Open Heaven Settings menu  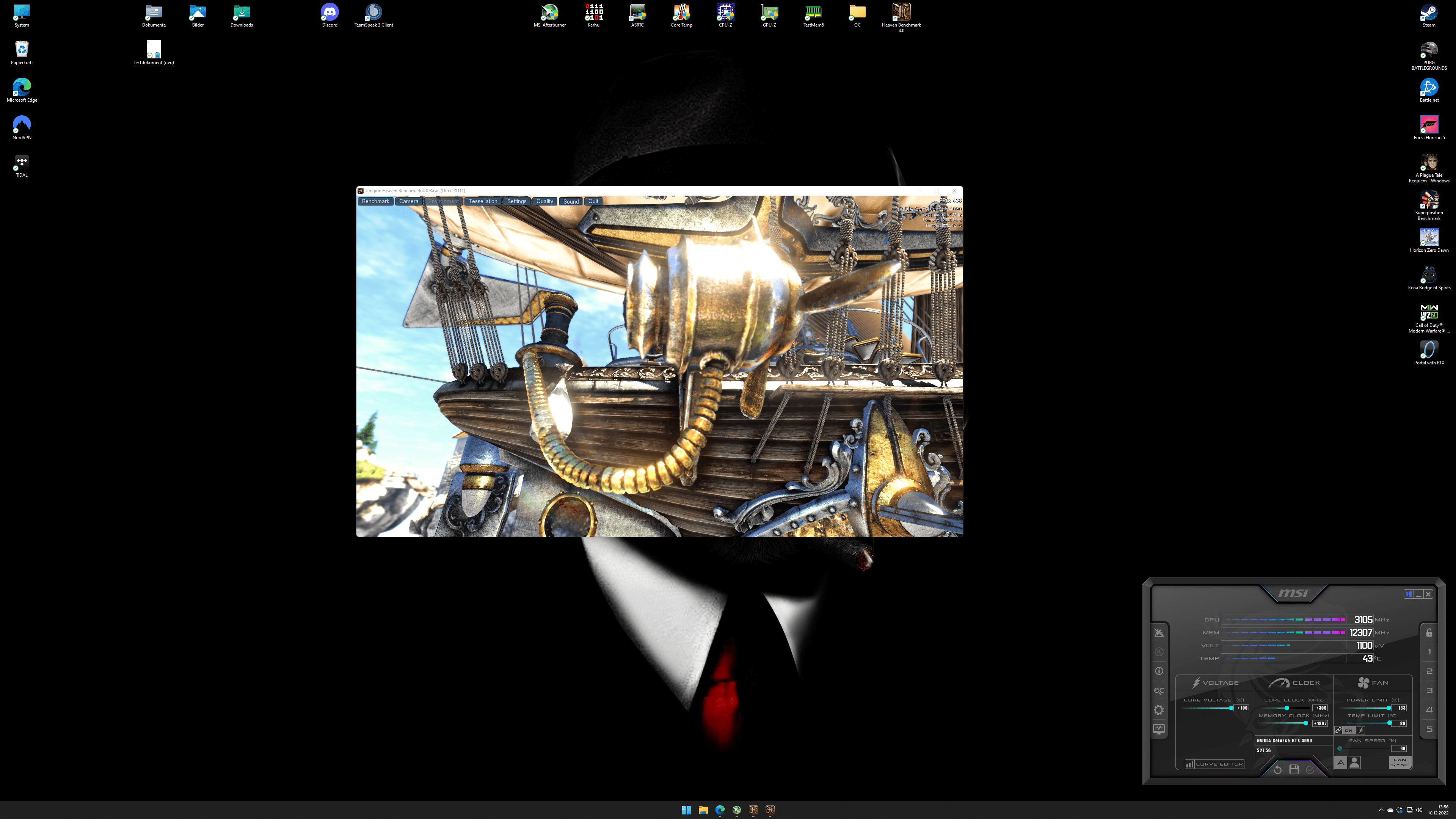click(516, 201)
